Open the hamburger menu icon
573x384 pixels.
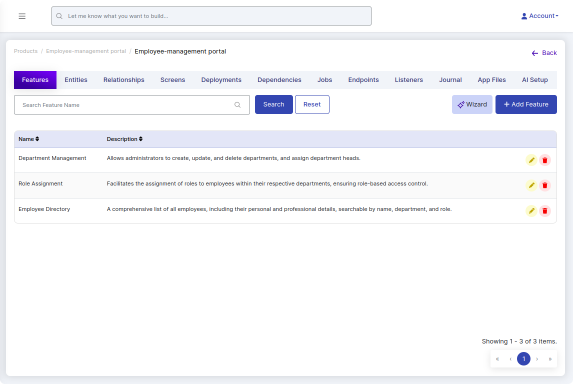pos(22,16)
